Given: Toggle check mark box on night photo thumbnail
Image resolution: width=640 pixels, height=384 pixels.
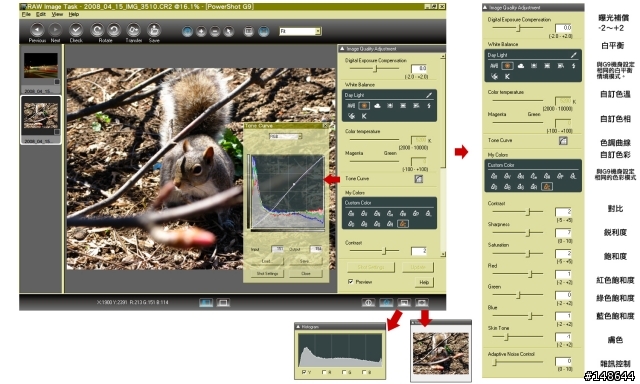Looking at the screenshot, I should pyautogui.click(x=57, y=82).
